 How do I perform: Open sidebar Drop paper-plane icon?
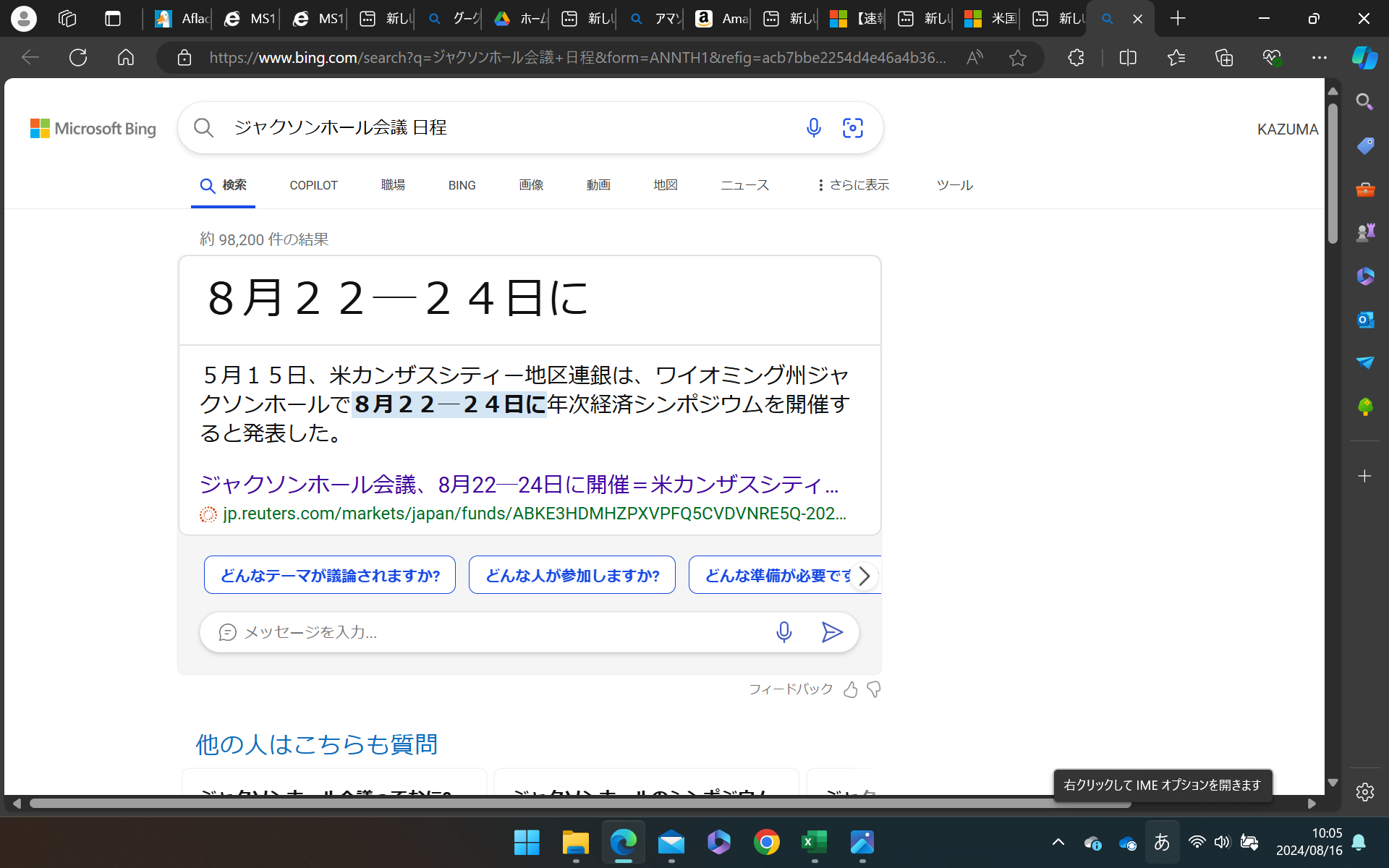tap(1365, 362)
